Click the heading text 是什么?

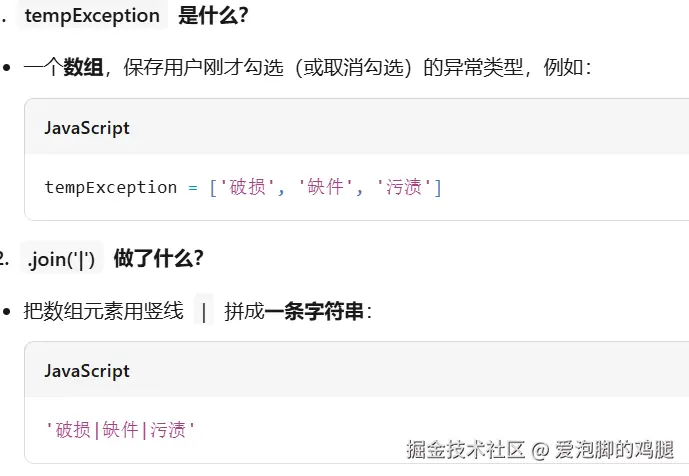[x=213, y=16]
